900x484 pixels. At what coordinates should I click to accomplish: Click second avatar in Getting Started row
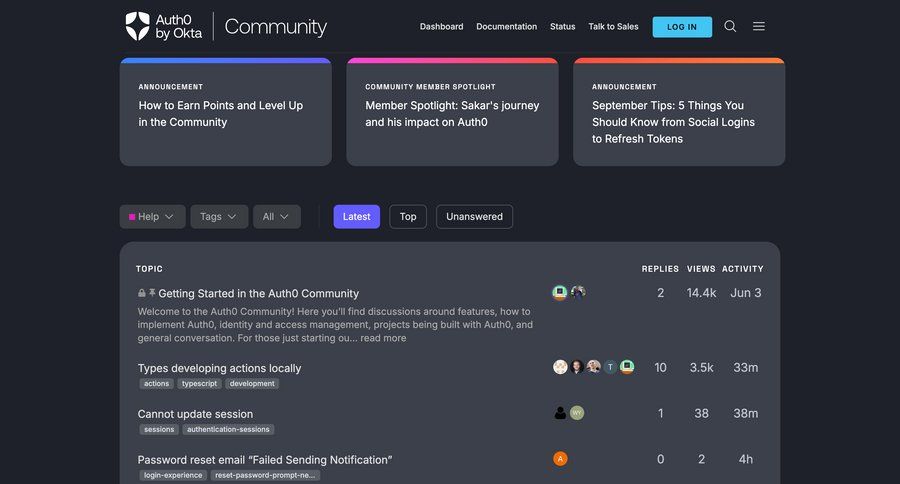click(578, 293)
